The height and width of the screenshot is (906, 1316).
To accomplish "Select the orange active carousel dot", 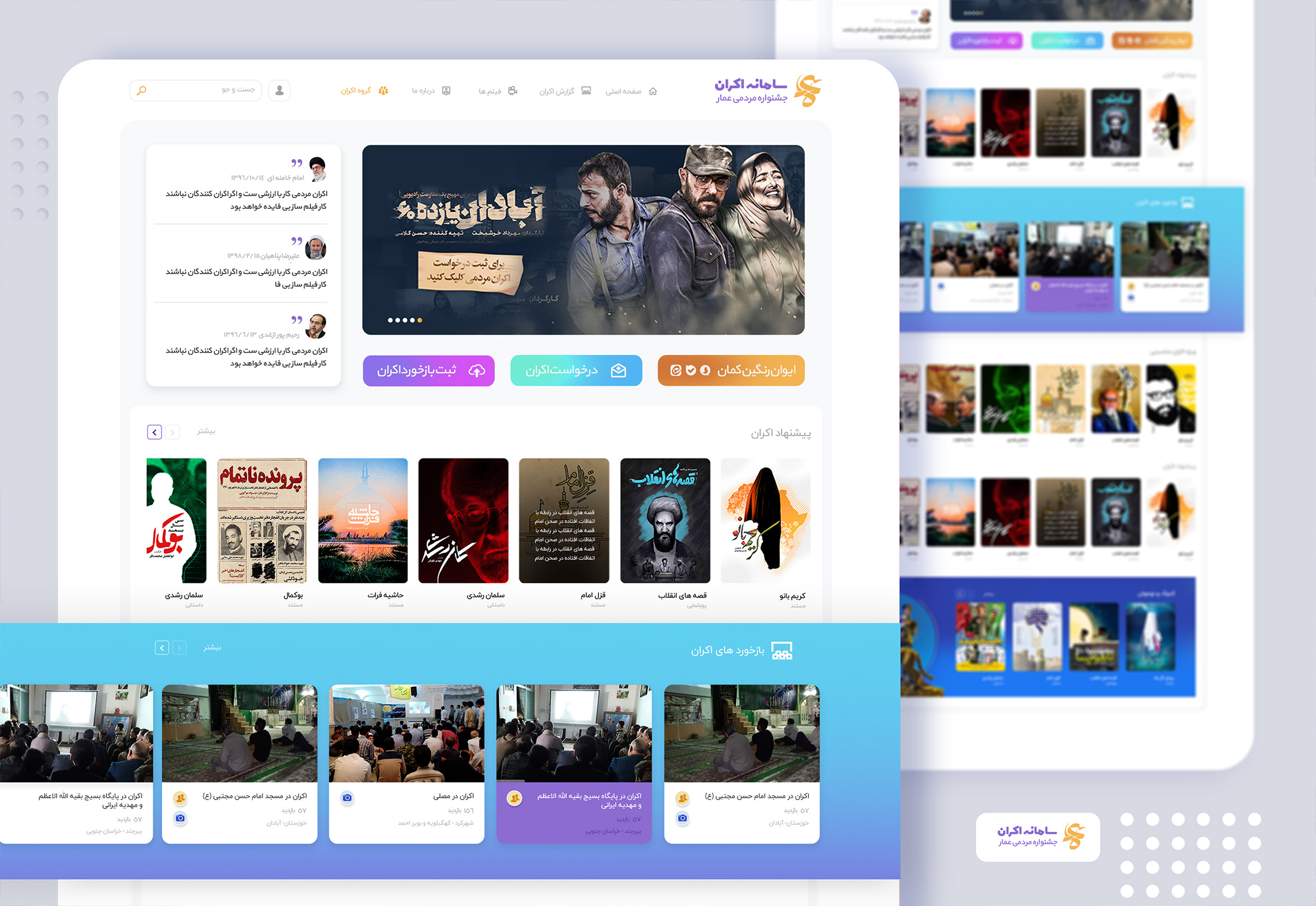I will pyautogui.click(x=420, y=321).
